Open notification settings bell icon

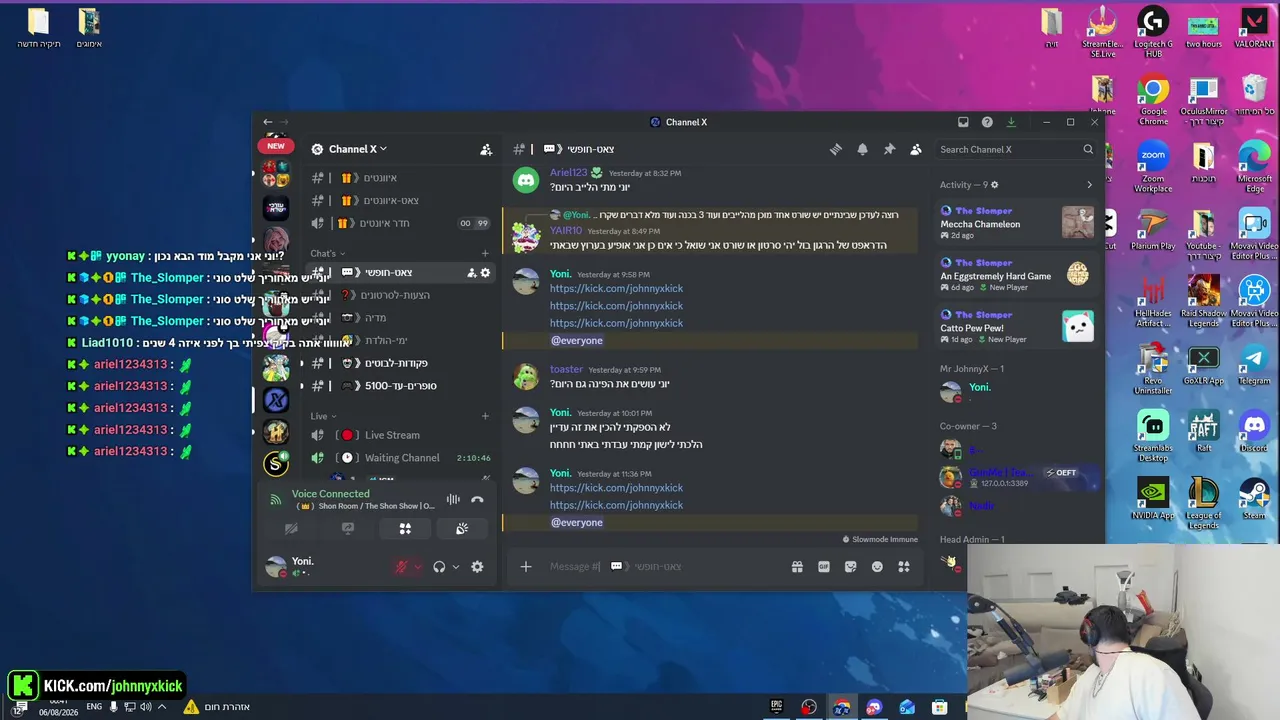[x=862, y=149]
